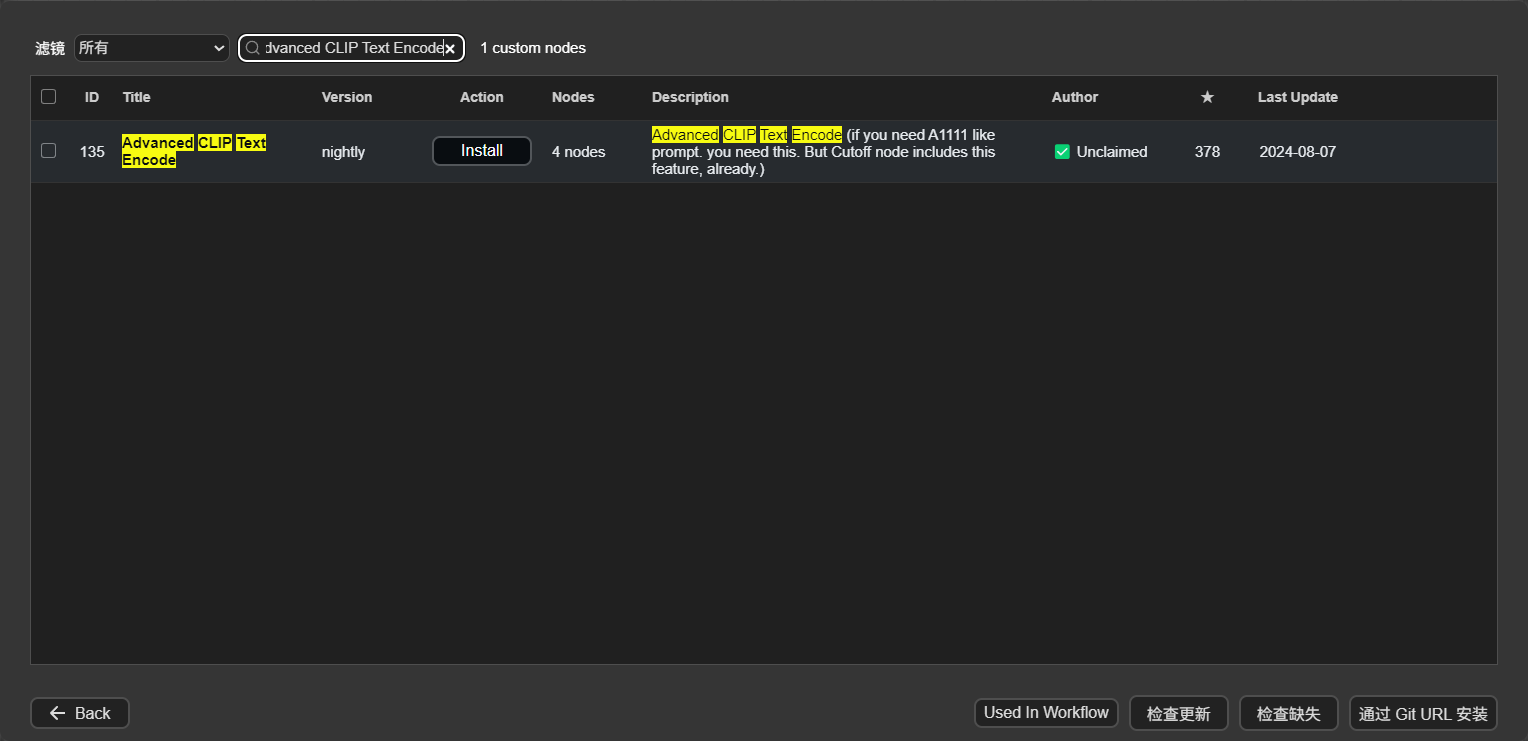The height and width of the screenshot is (741, 1528).
Task: Toggle the select-all checkbox in header
Action: pyautogui.click(x=48, y=97)
